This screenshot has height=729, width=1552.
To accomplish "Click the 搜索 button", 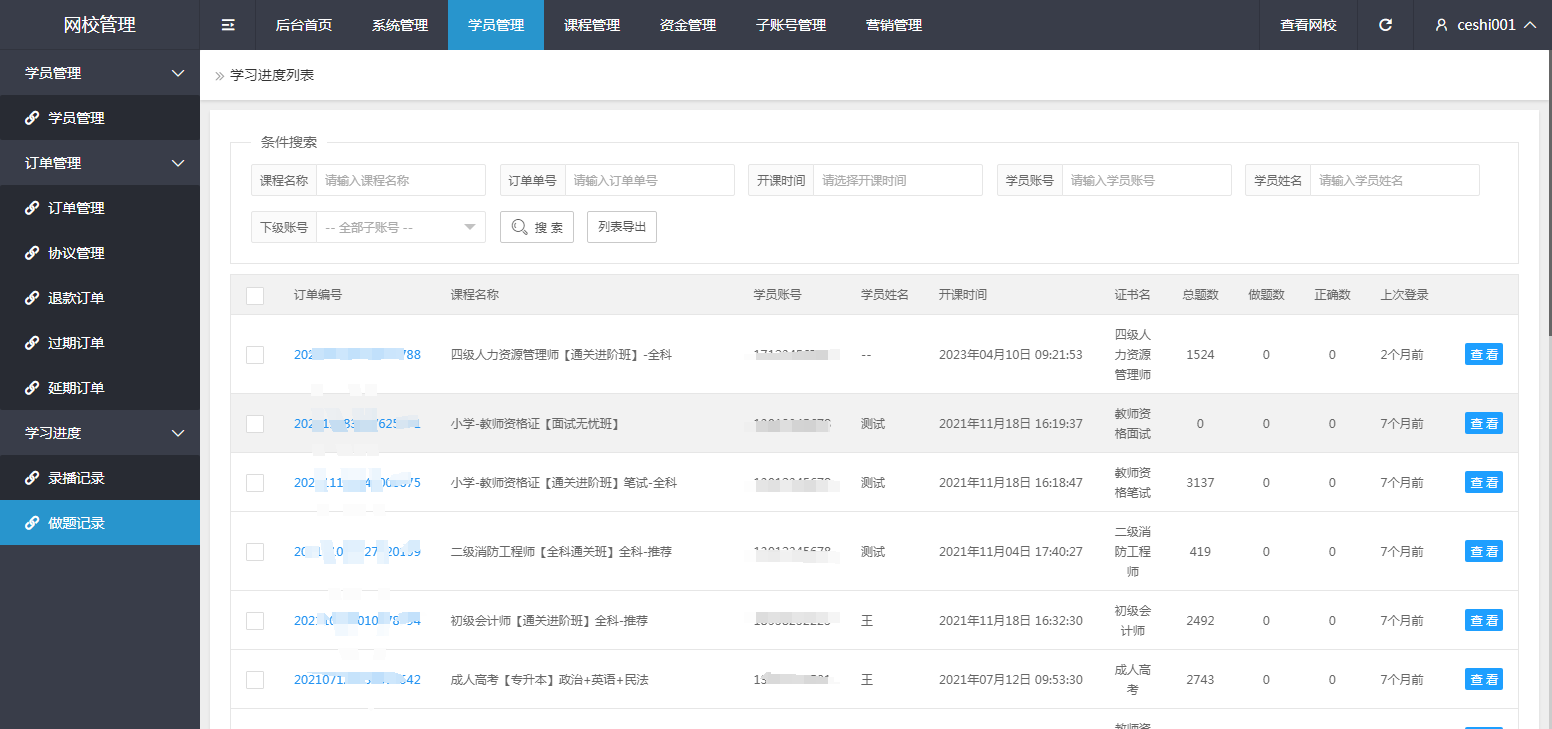I will (x=537, y=227).
